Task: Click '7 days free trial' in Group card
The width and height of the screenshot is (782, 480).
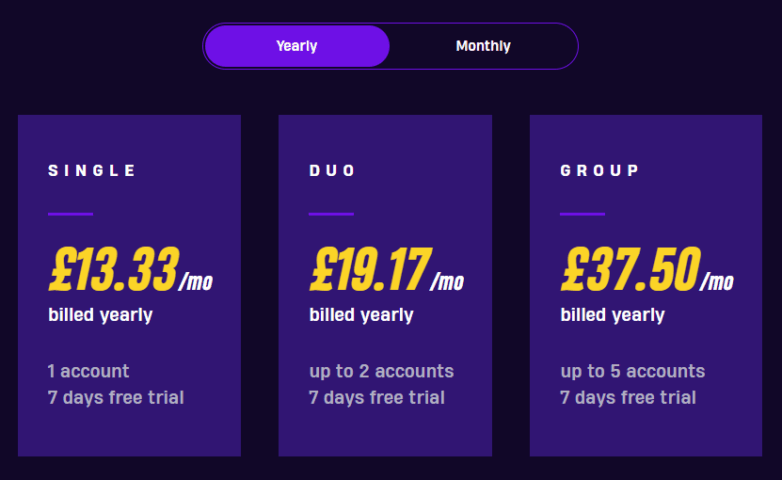Action: (x=628, y=397)
